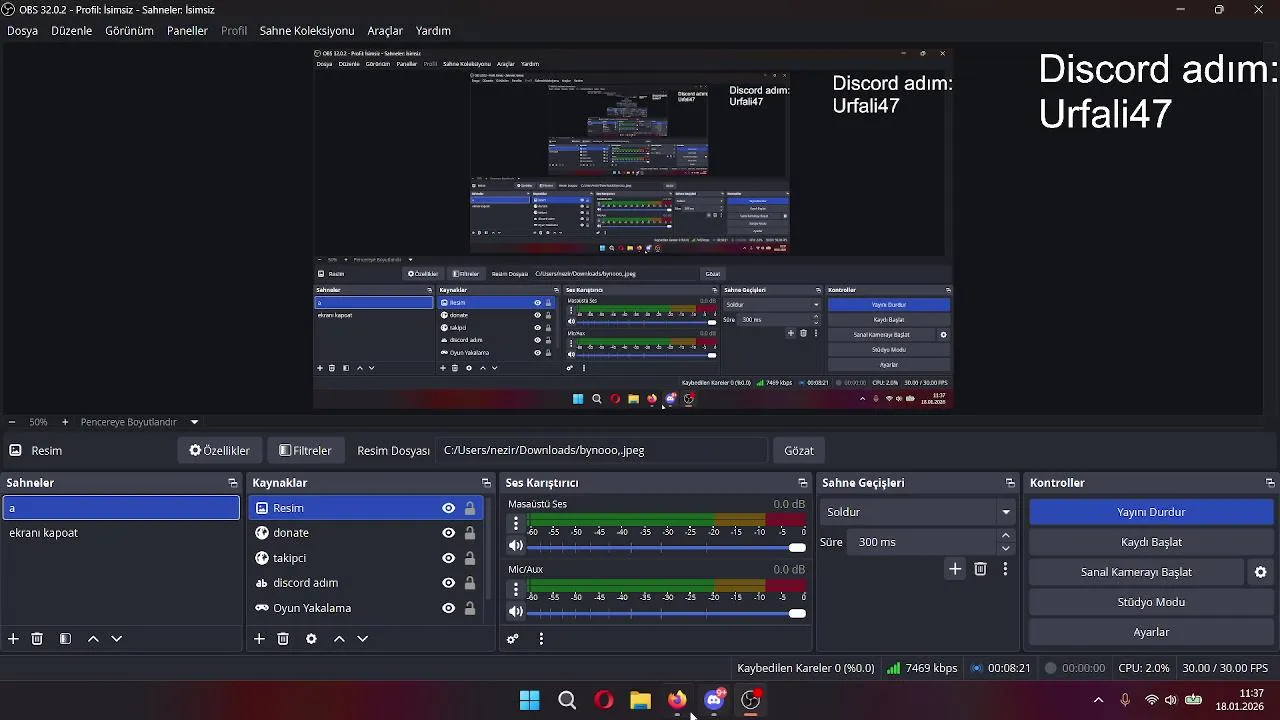Click Kaydı Başlat button
The height and width of the screenshot is (720, 1280).
point(1151,542)
